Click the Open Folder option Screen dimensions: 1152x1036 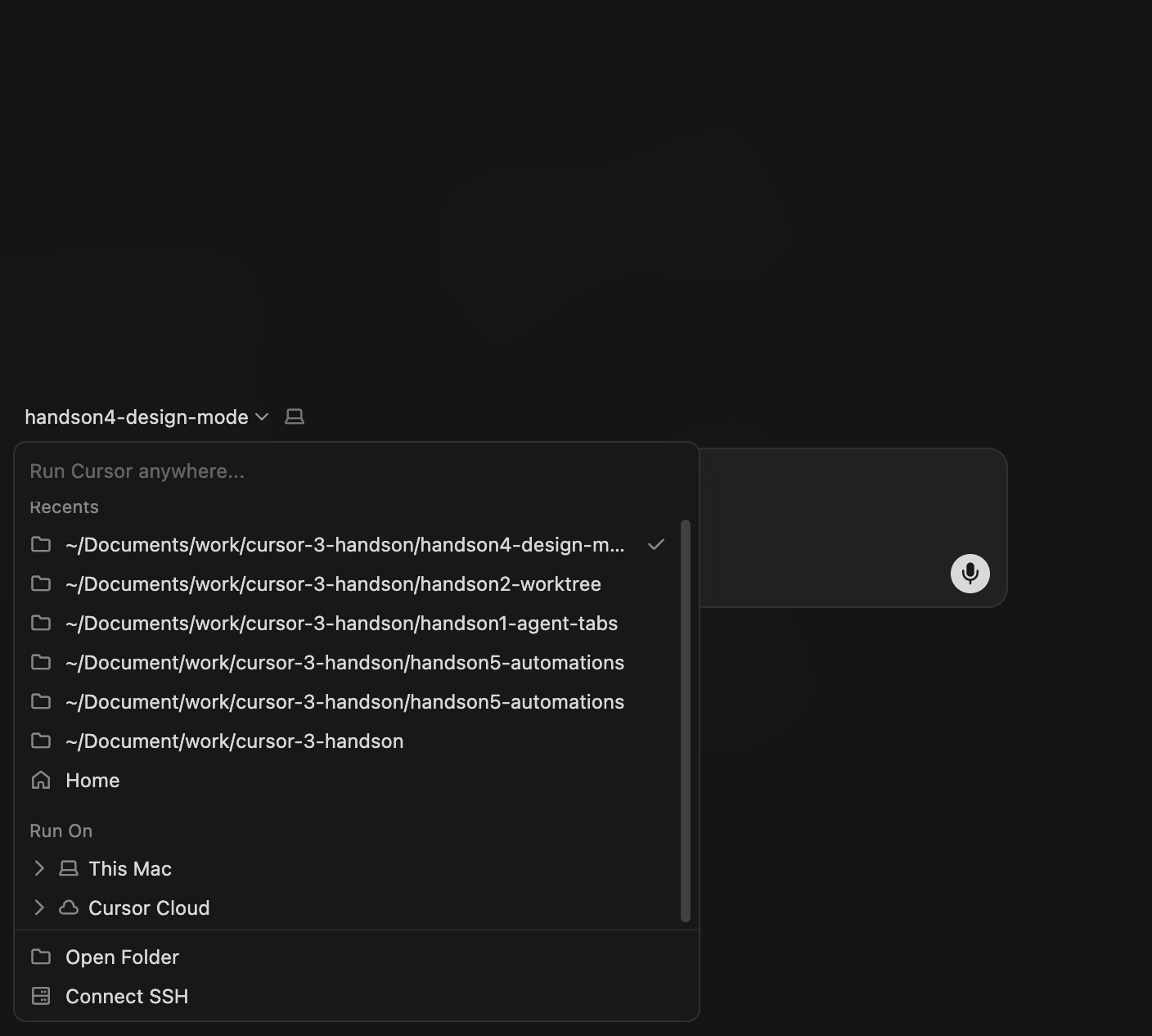[122, 957]
